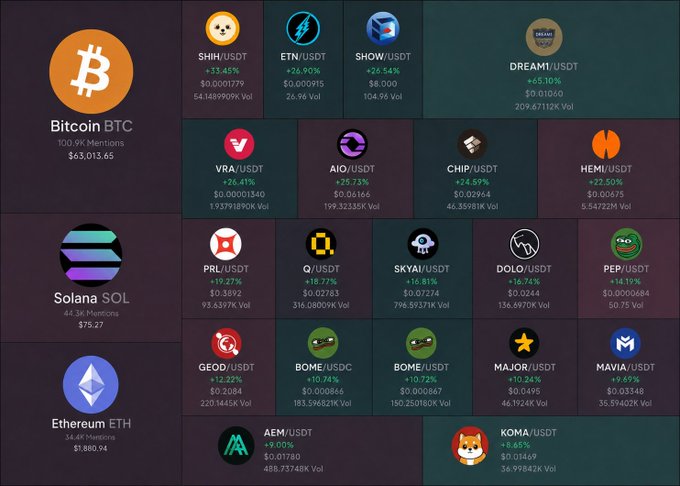
Task: Click the MAJOR/USDT pair name
Action: coord(524,368)
